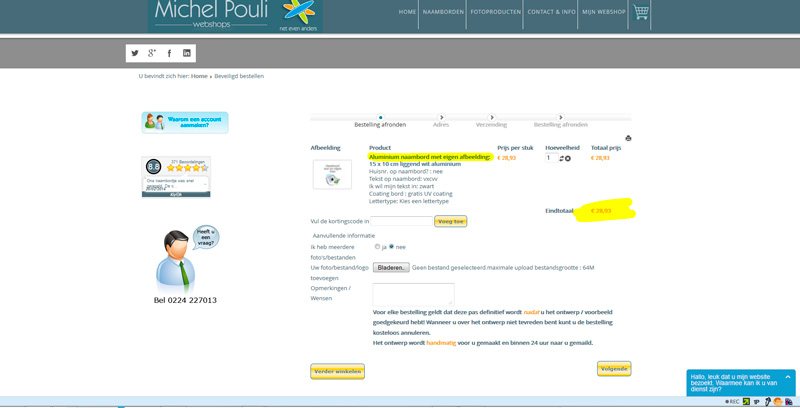Click the 'Beveiligd bestellen' breadcrumb
This screenshot has height=408, width=800.
click(239, 76)
